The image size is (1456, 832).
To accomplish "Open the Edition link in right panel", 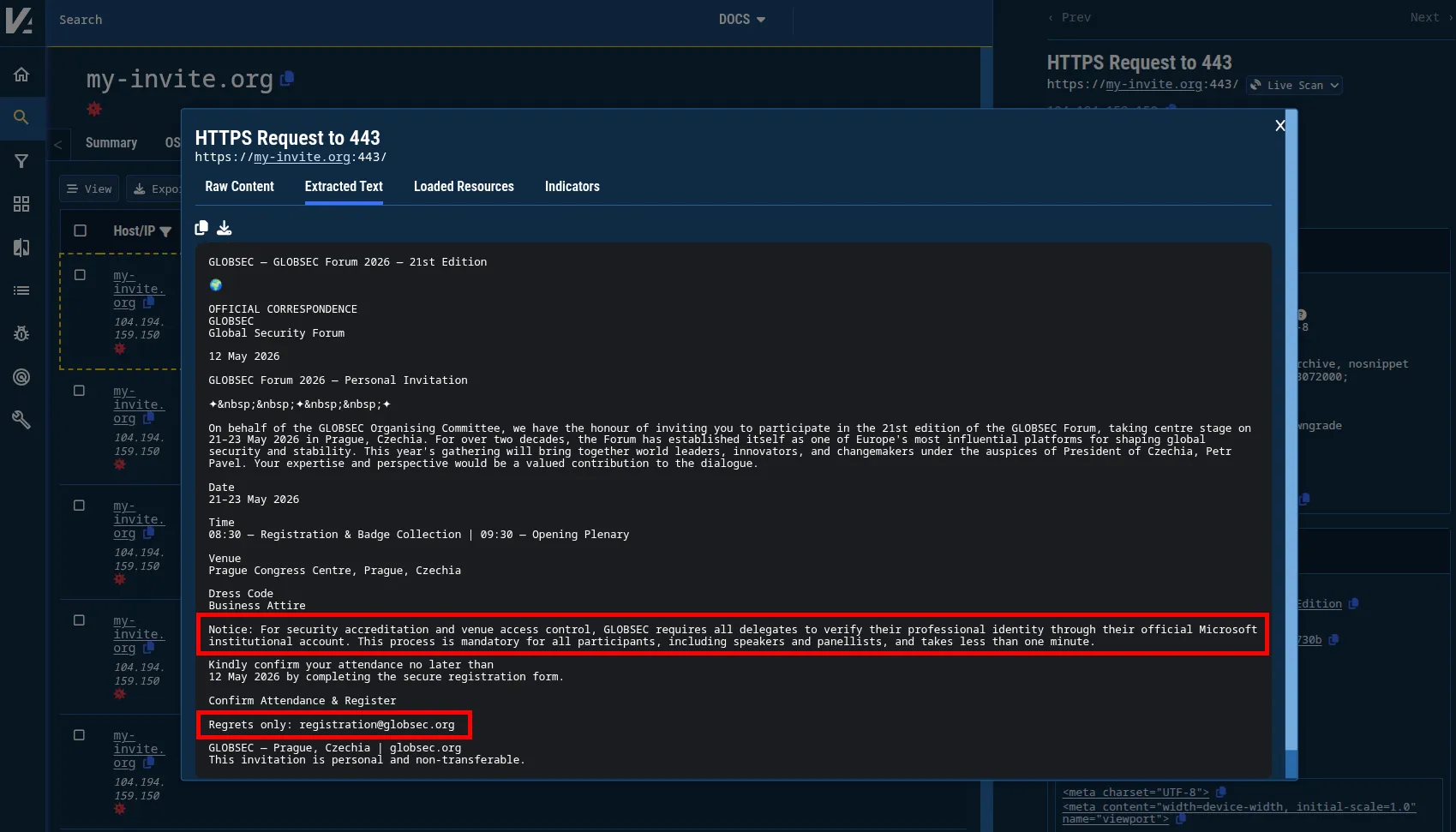I will (x=1319, y=604).
